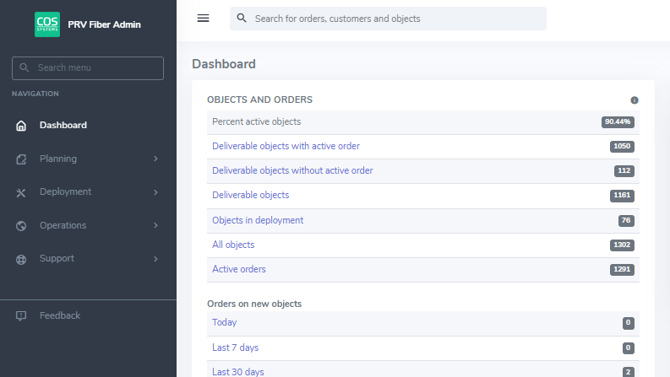Click the Deployment tools icon

(21, 193)
